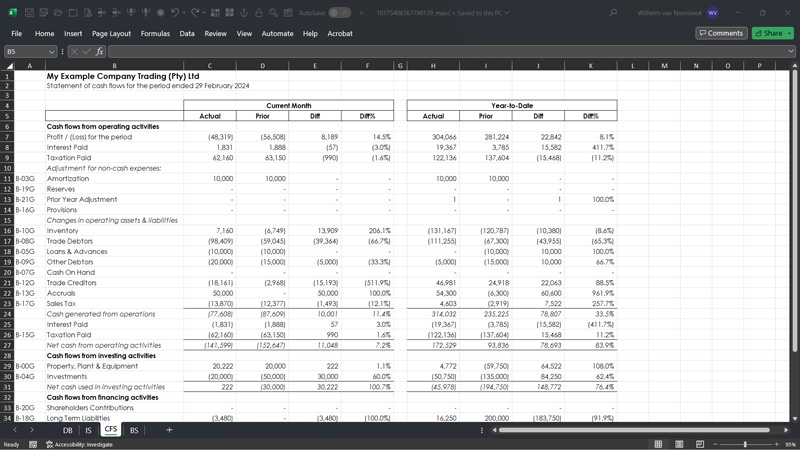Image resolution: width=800 pixels, height=450 pixels.
Task: Open the Insert ribbon tab
Action: (x=73, y=34)
